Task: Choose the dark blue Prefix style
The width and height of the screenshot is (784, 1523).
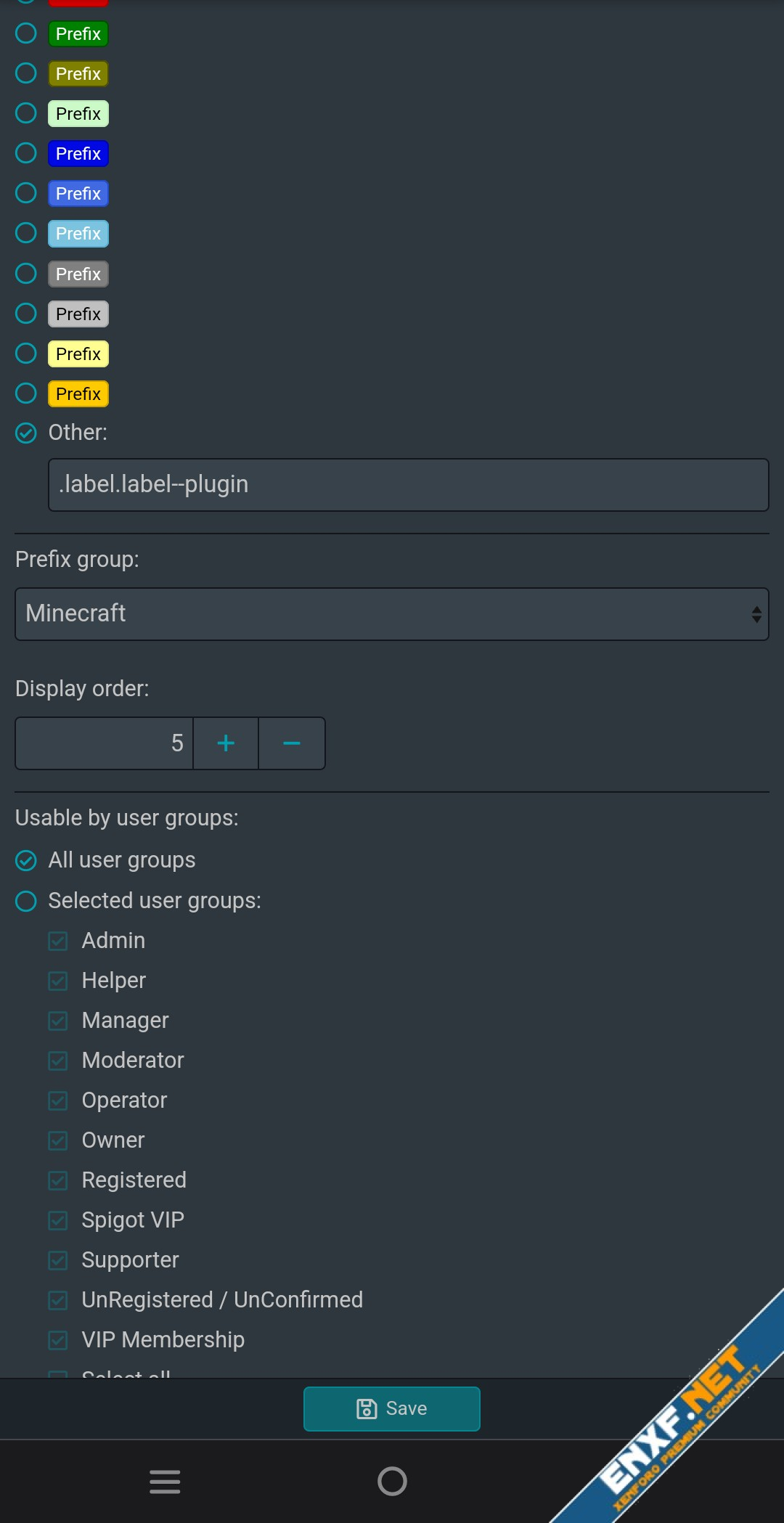Action: (26, 153)
